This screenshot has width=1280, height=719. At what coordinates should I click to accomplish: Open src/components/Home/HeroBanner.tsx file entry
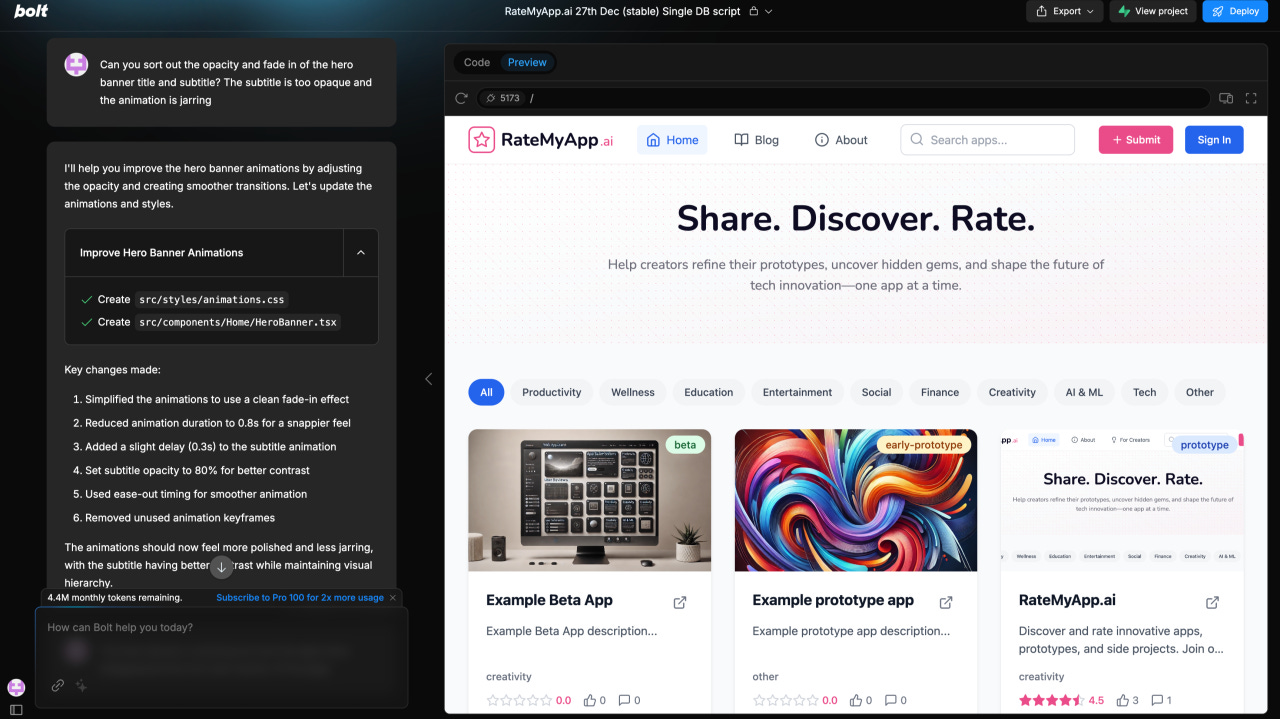(238, 322)
